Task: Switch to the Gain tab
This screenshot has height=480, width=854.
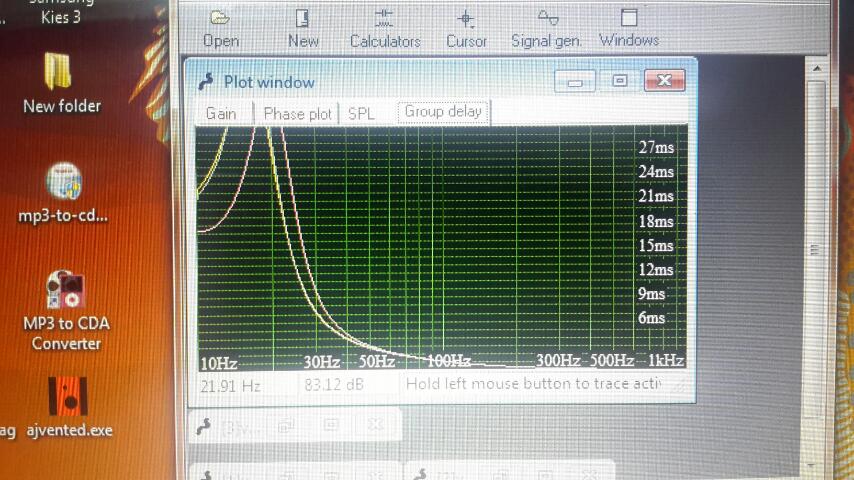Action: tap(221, 113)
